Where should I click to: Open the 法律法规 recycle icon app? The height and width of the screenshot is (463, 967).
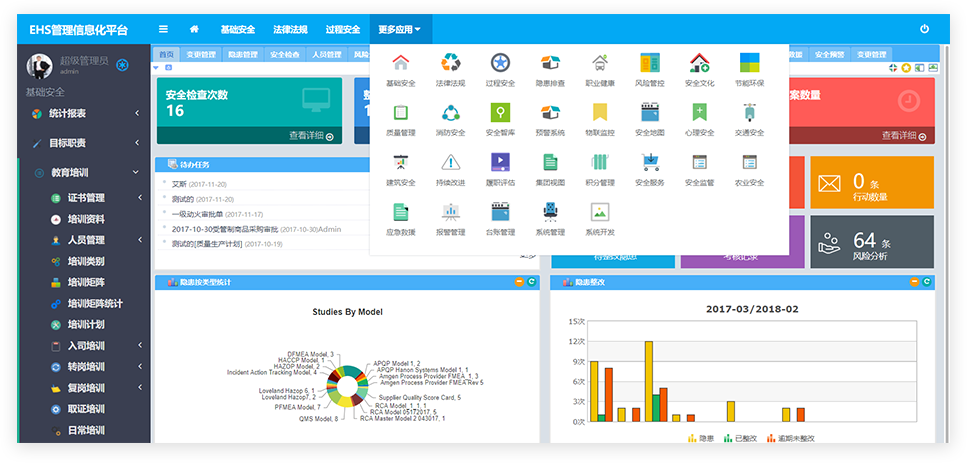click(451, 64)
